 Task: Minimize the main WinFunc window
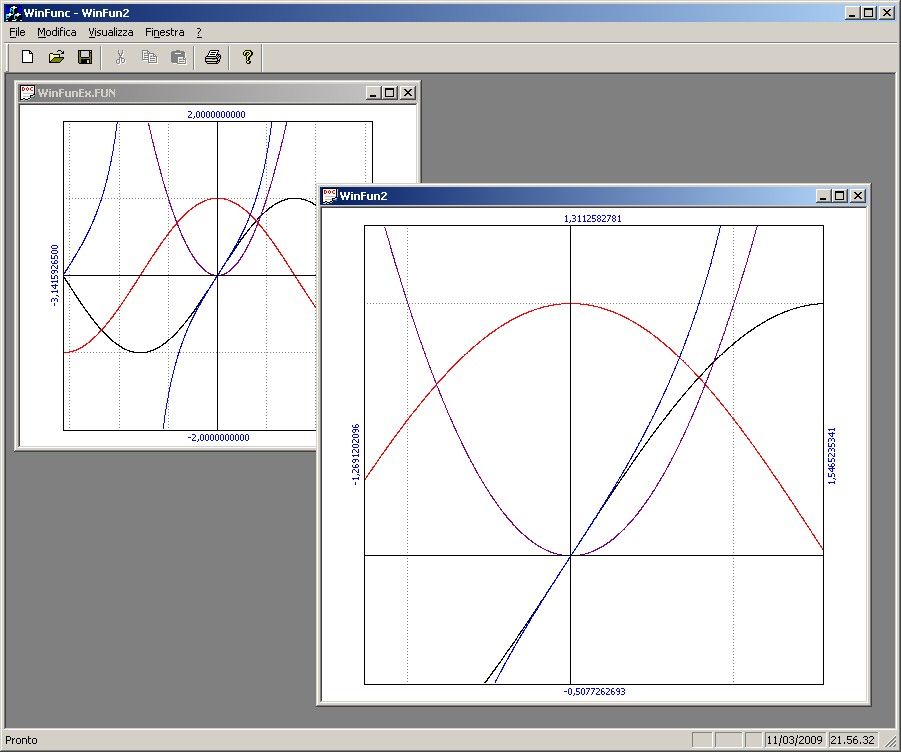click(853, 13)
